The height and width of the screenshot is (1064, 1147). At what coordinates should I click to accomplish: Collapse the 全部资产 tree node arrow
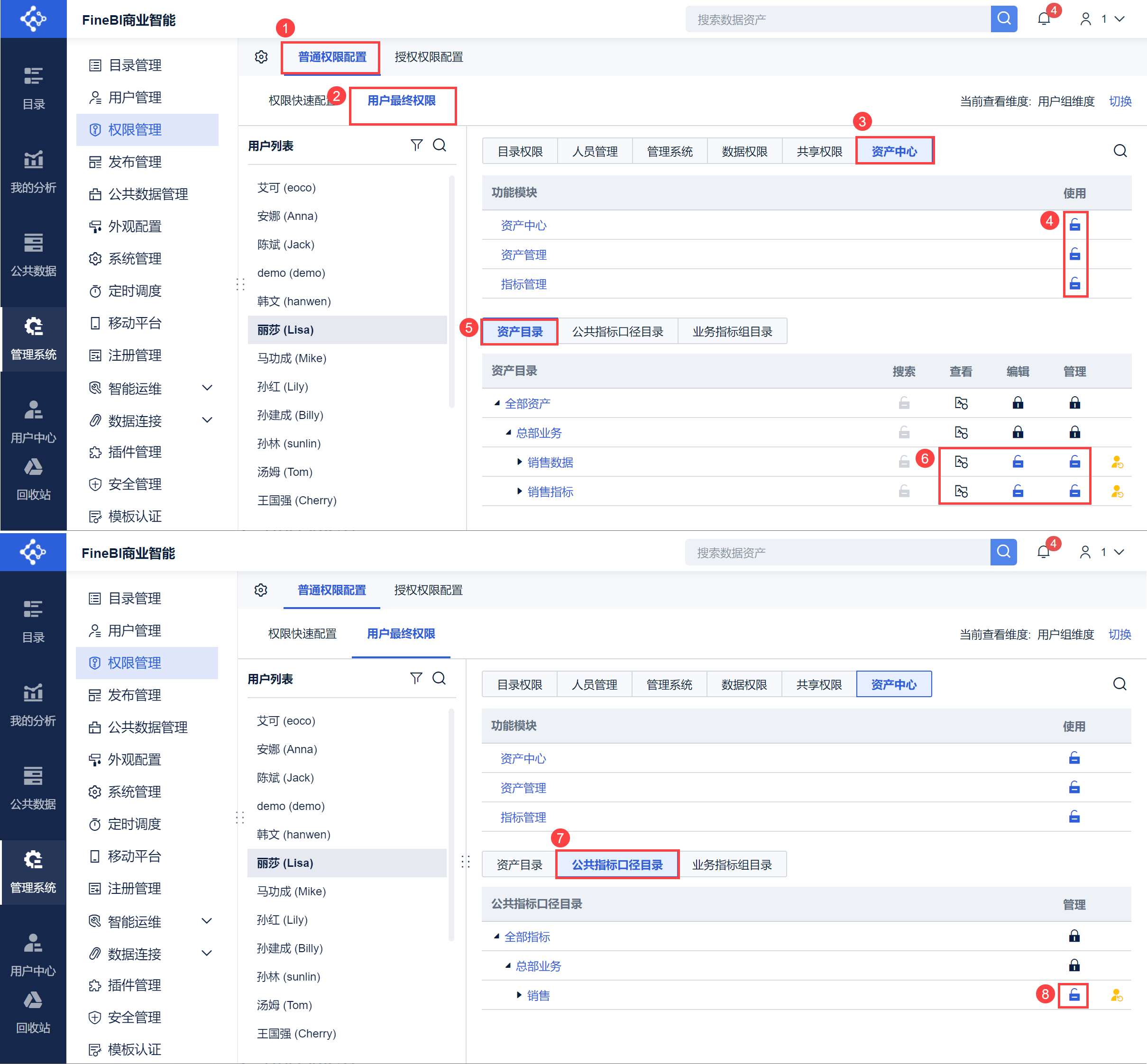click(x=496, y=403)
